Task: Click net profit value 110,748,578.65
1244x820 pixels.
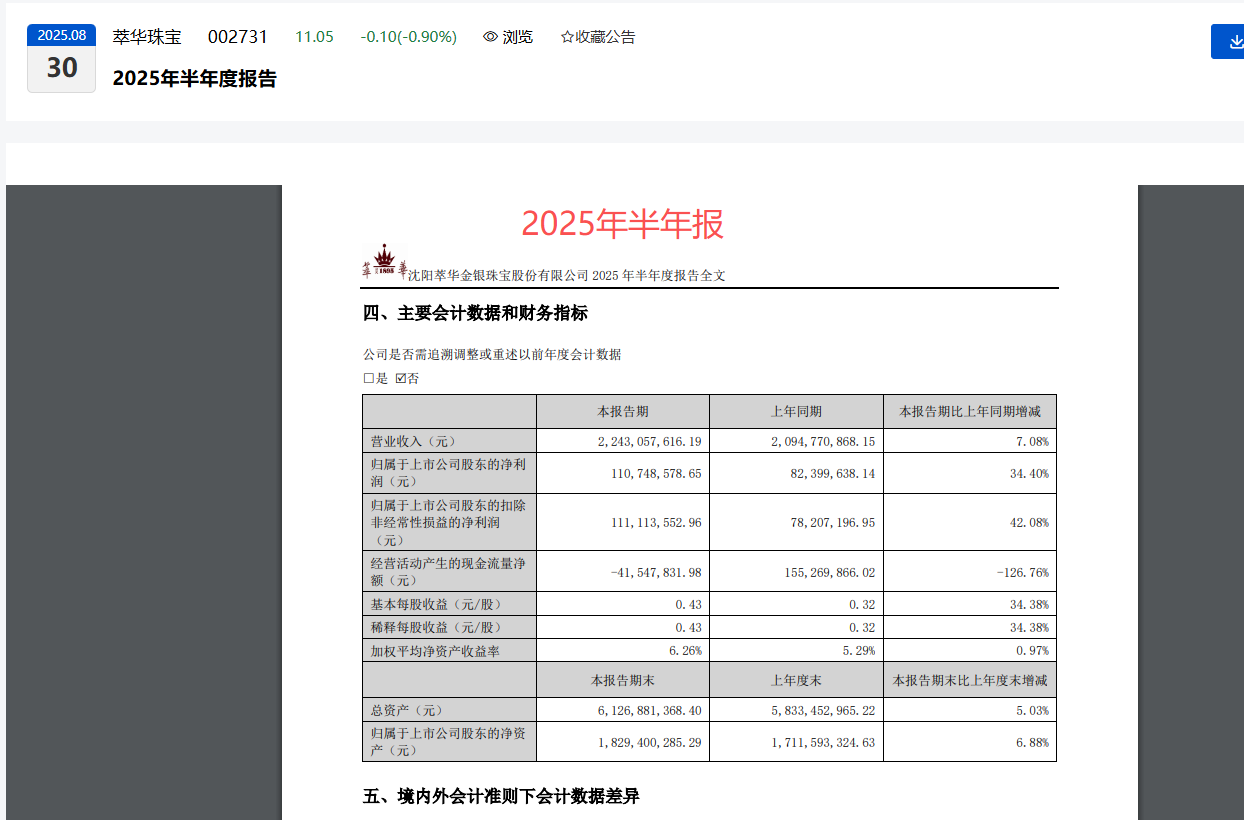Action: [x=656, y=473]
